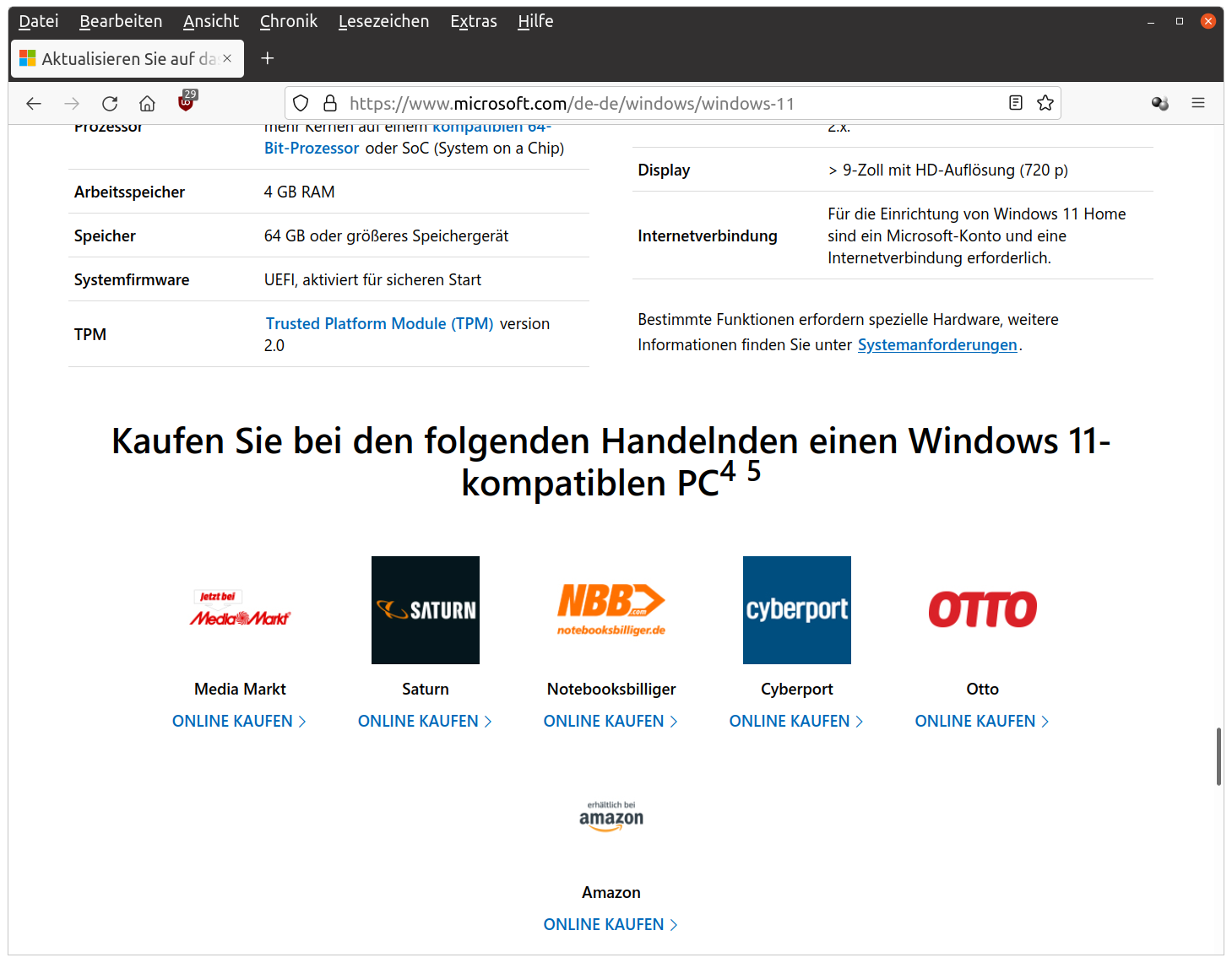Click the URL address bar
This screenshot has height=963, width=1232.
pyautogui.click(x=673, y=103)
